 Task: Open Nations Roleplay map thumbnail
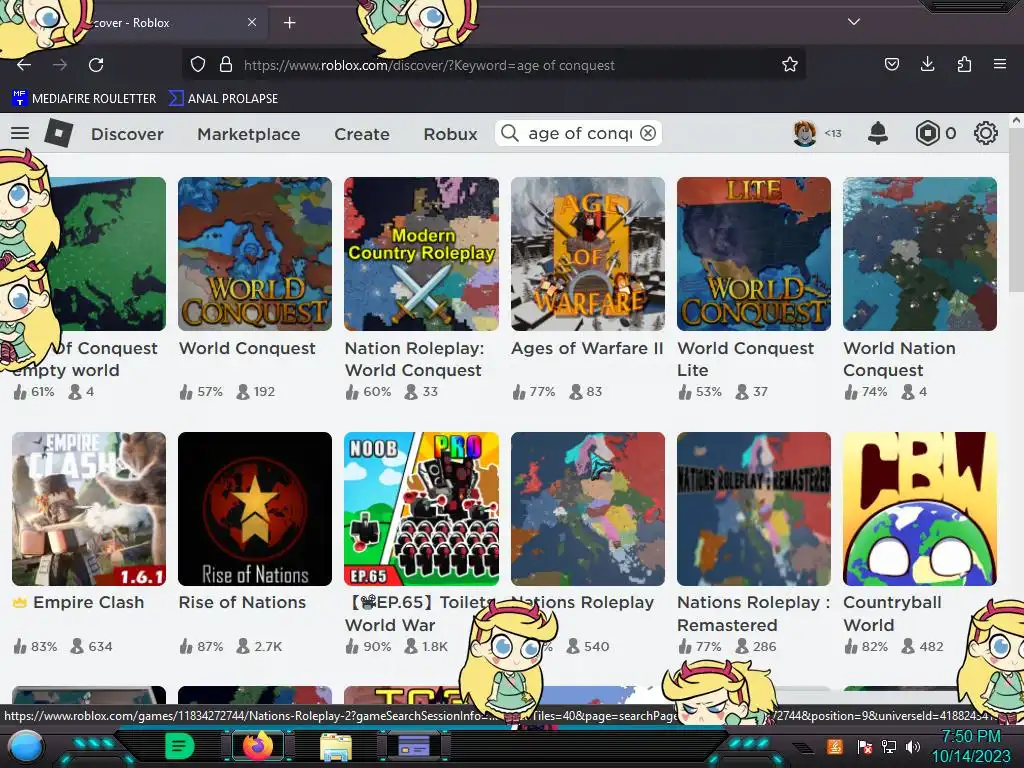pyautogui.click(x=588, y=509)
